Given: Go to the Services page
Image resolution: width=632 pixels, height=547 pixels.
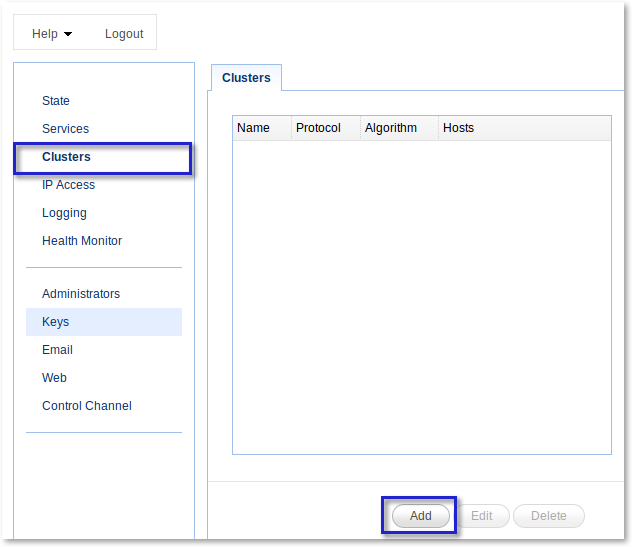Looking at the screenshot, I should (x=65, y=129).
